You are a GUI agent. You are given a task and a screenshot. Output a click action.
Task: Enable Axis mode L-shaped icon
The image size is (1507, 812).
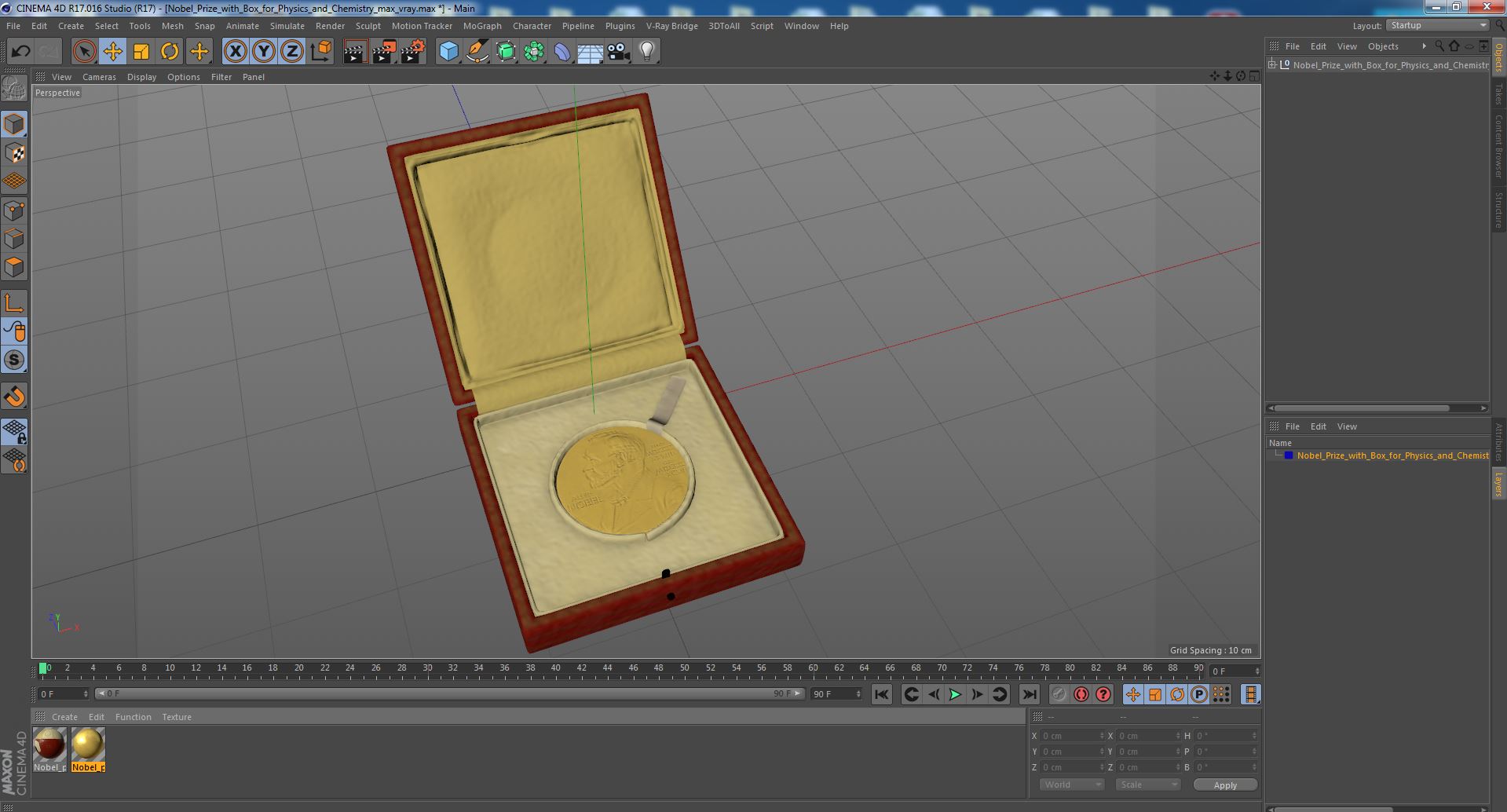pos(14,303)
